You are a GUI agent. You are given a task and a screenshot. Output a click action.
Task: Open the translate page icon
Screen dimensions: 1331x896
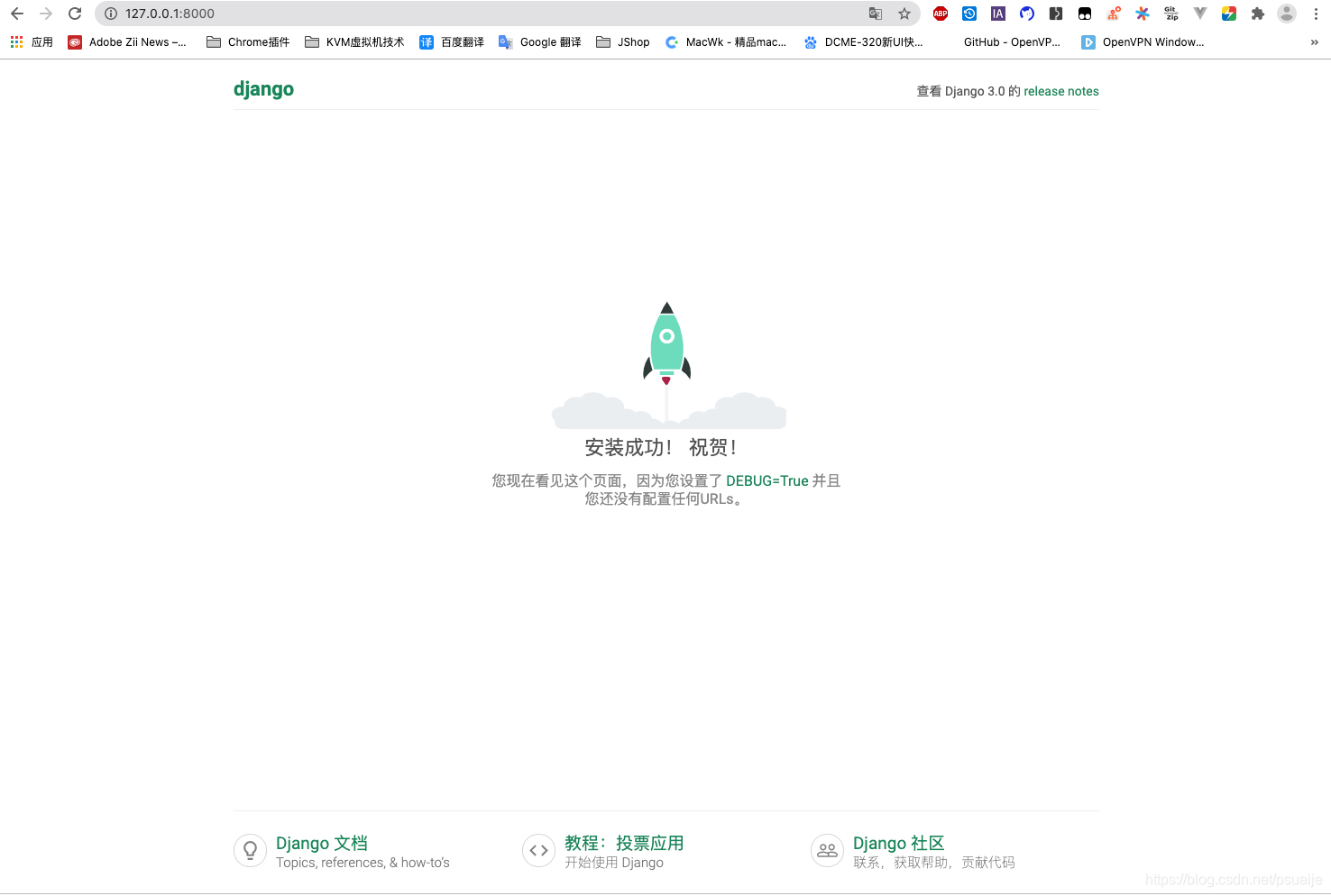(875, 14)
